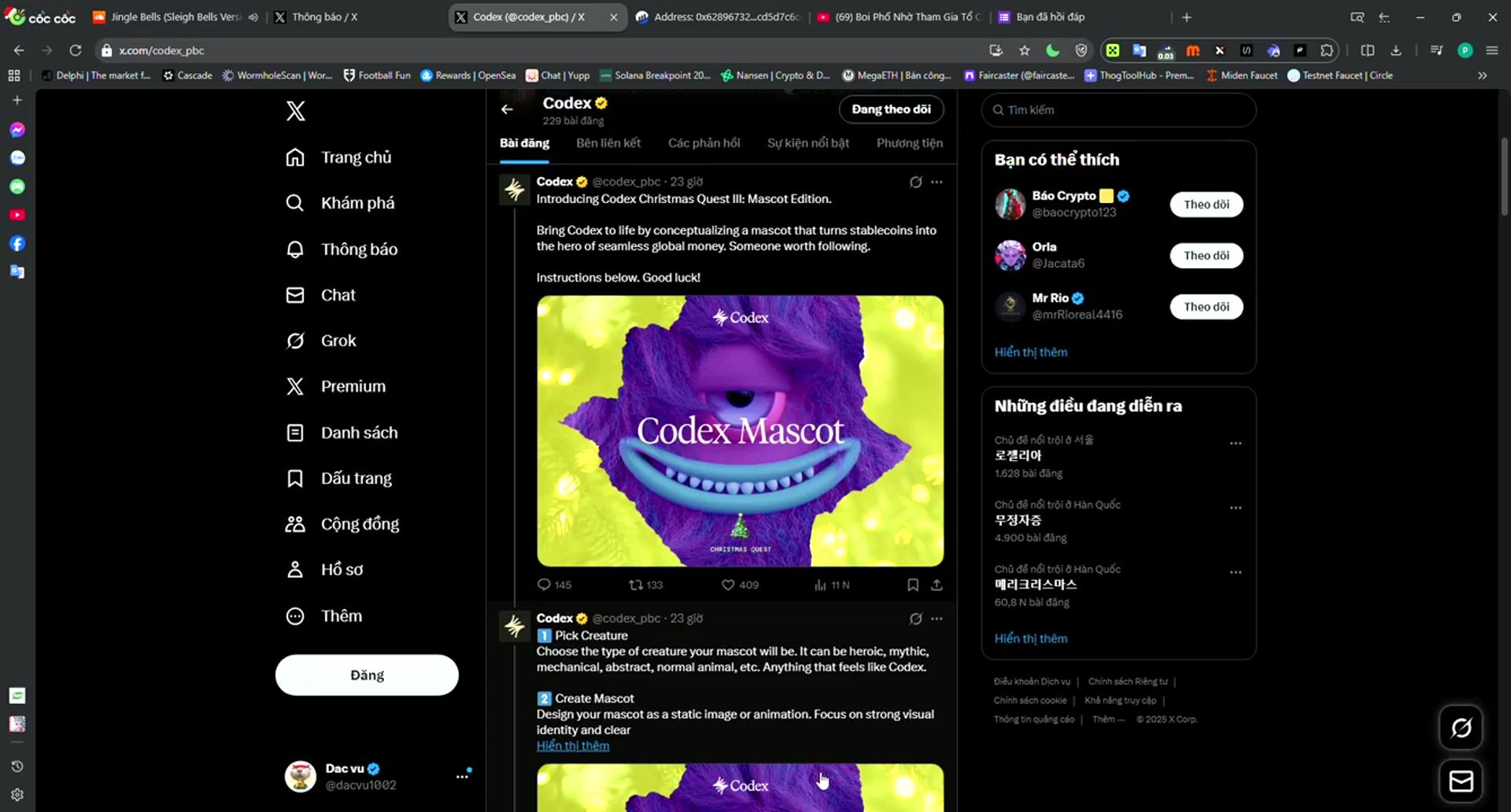This screenshot has width=1511, height=812.
Task: Switch to the Phương tiện tab
Action: coord(910,143)
